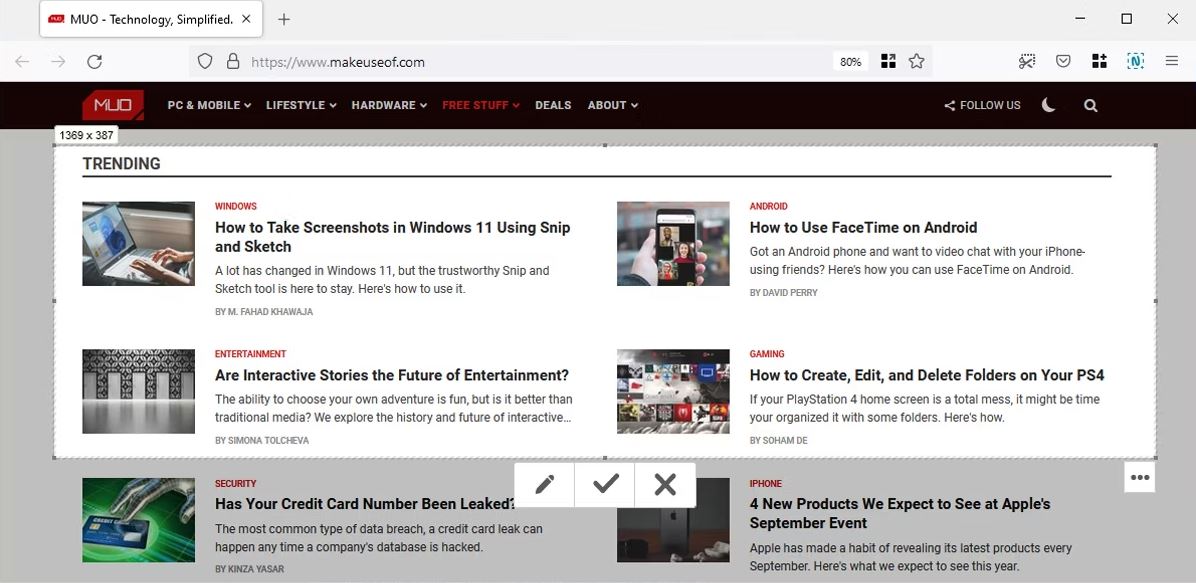Expand the PC & Mobile menu
This screenshot has width=1196, height=583.
click(209, 105)
